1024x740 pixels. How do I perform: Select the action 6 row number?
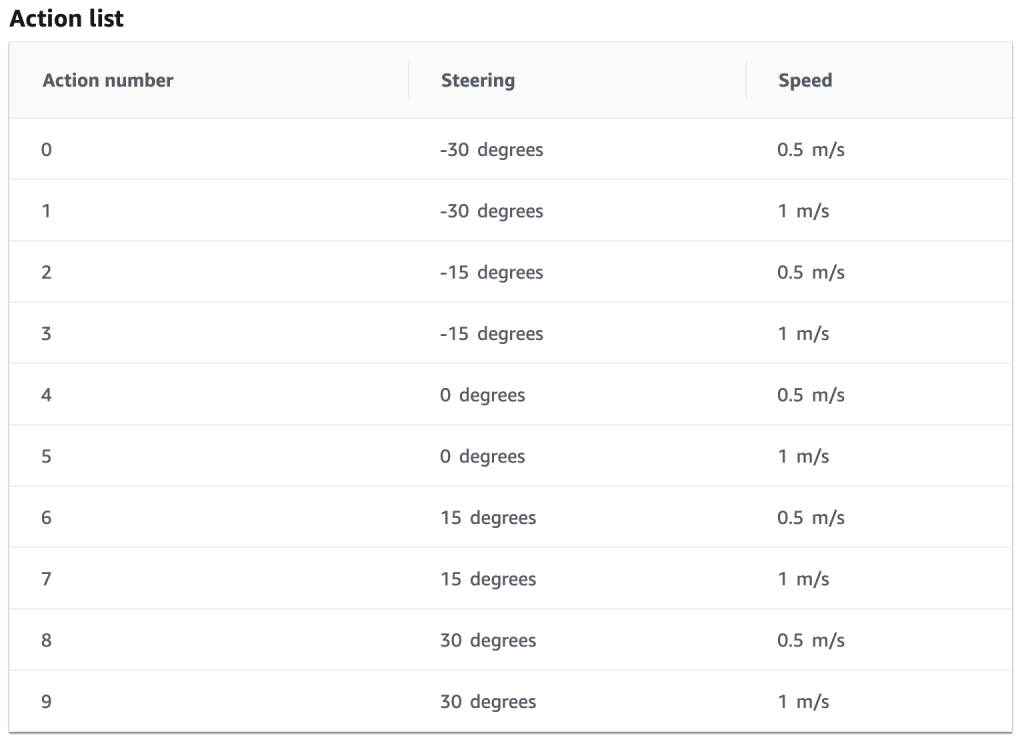coord(46,518)
